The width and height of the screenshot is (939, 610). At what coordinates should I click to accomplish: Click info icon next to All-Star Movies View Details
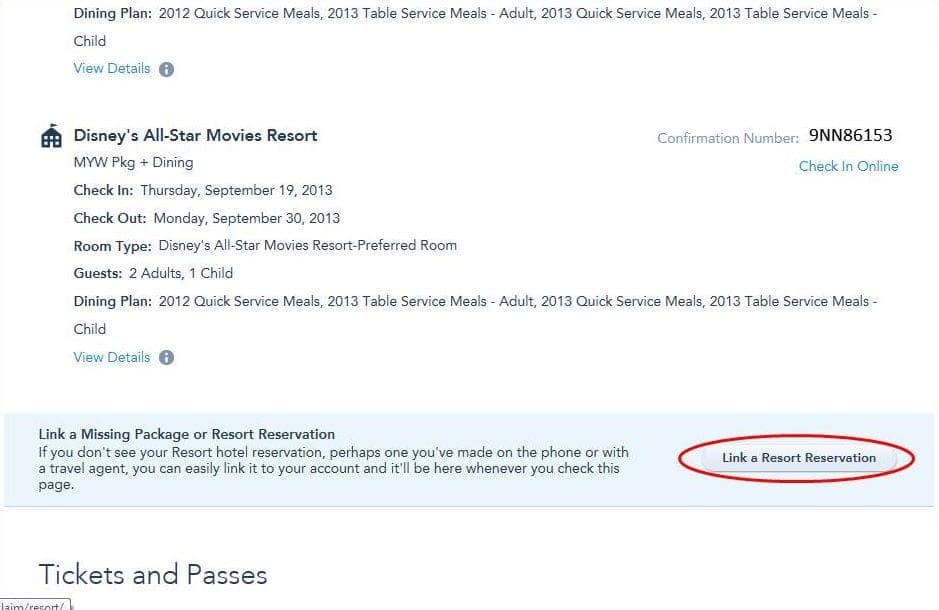[x=166, y=358]
